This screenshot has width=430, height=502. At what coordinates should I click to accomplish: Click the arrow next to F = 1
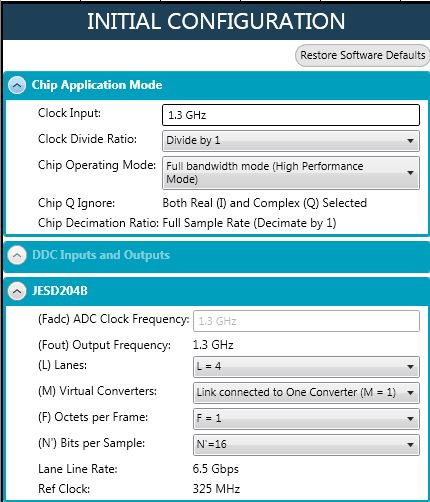pos(411,419)
